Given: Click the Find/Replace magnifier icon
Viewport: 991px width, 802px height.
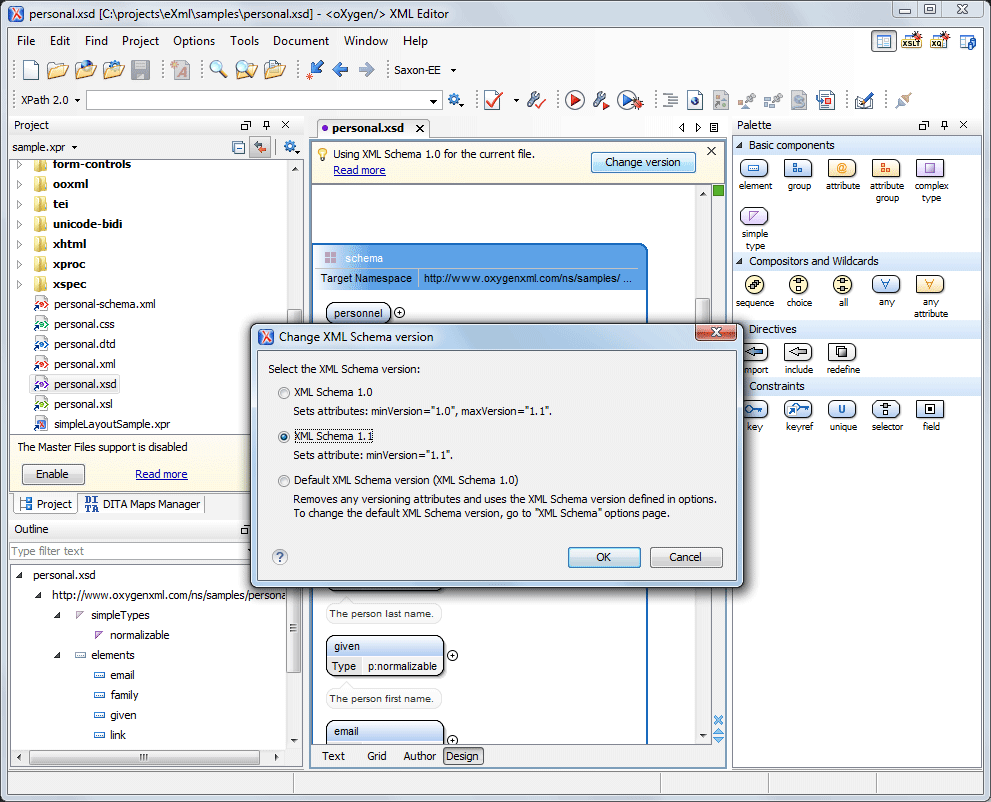Looking at the screenshot, I should click(x=218, y=70).
